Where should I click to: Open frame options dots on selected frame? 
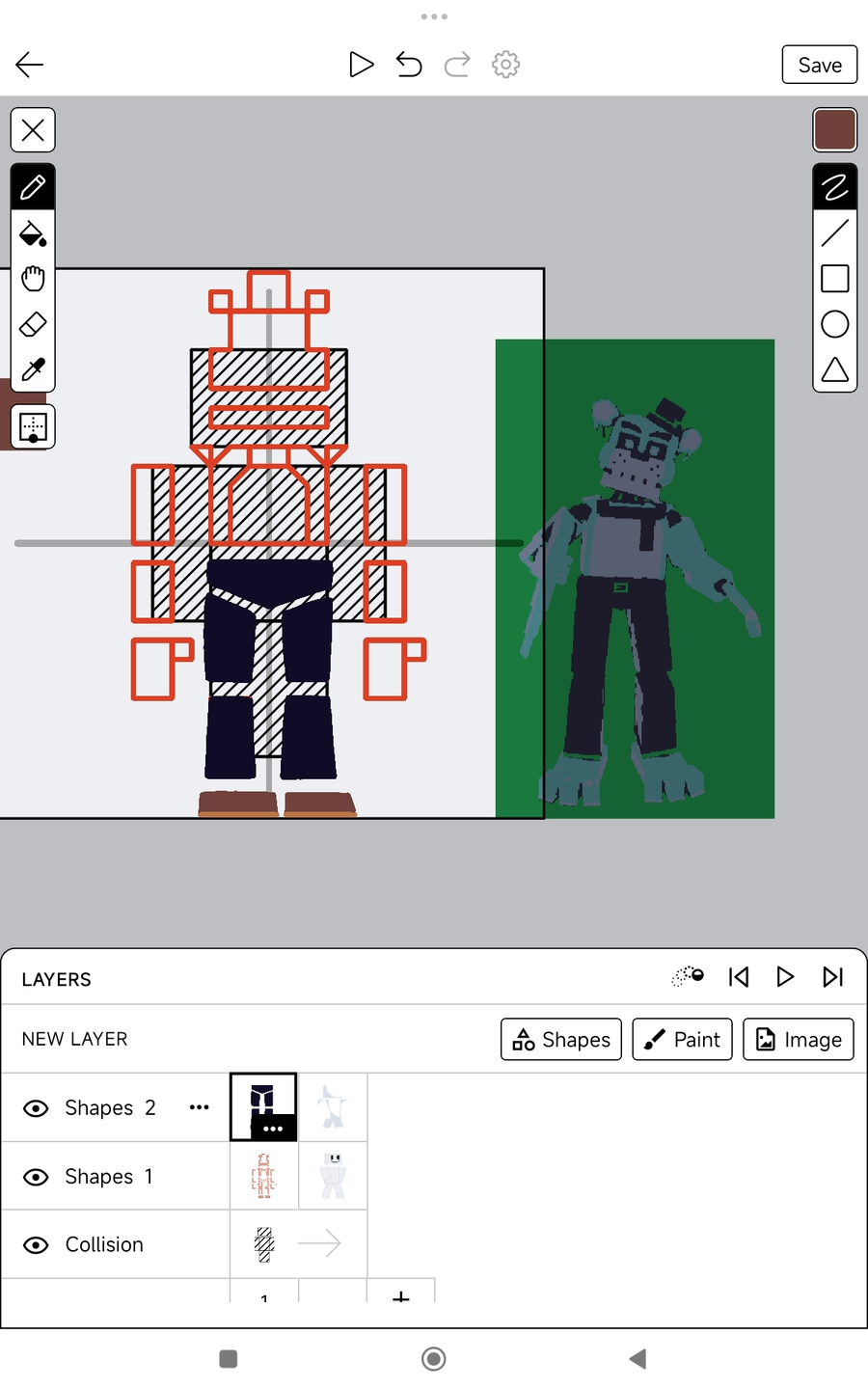273,1129
